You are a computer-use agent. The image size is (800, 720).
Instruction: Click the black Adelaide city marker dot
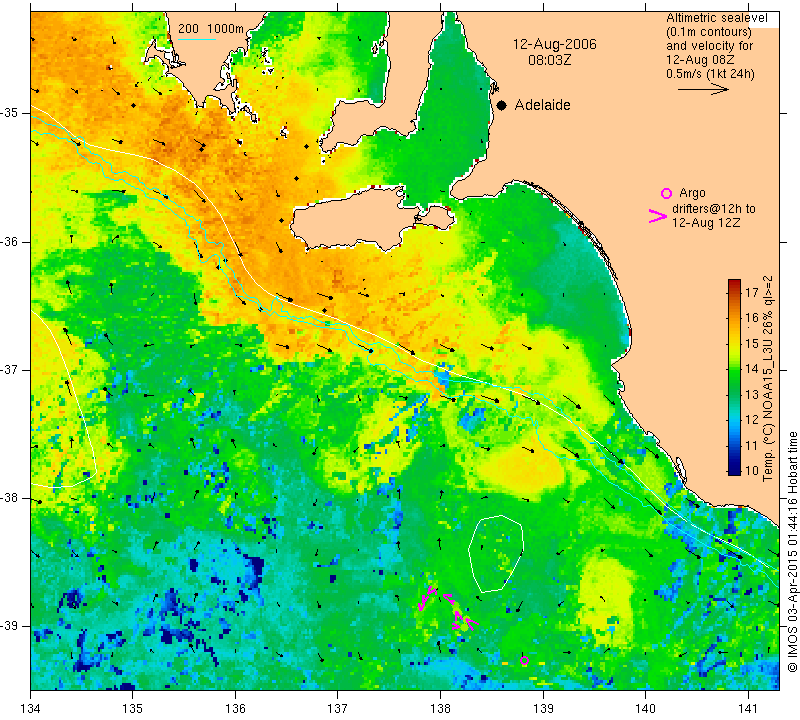point(502,105)
